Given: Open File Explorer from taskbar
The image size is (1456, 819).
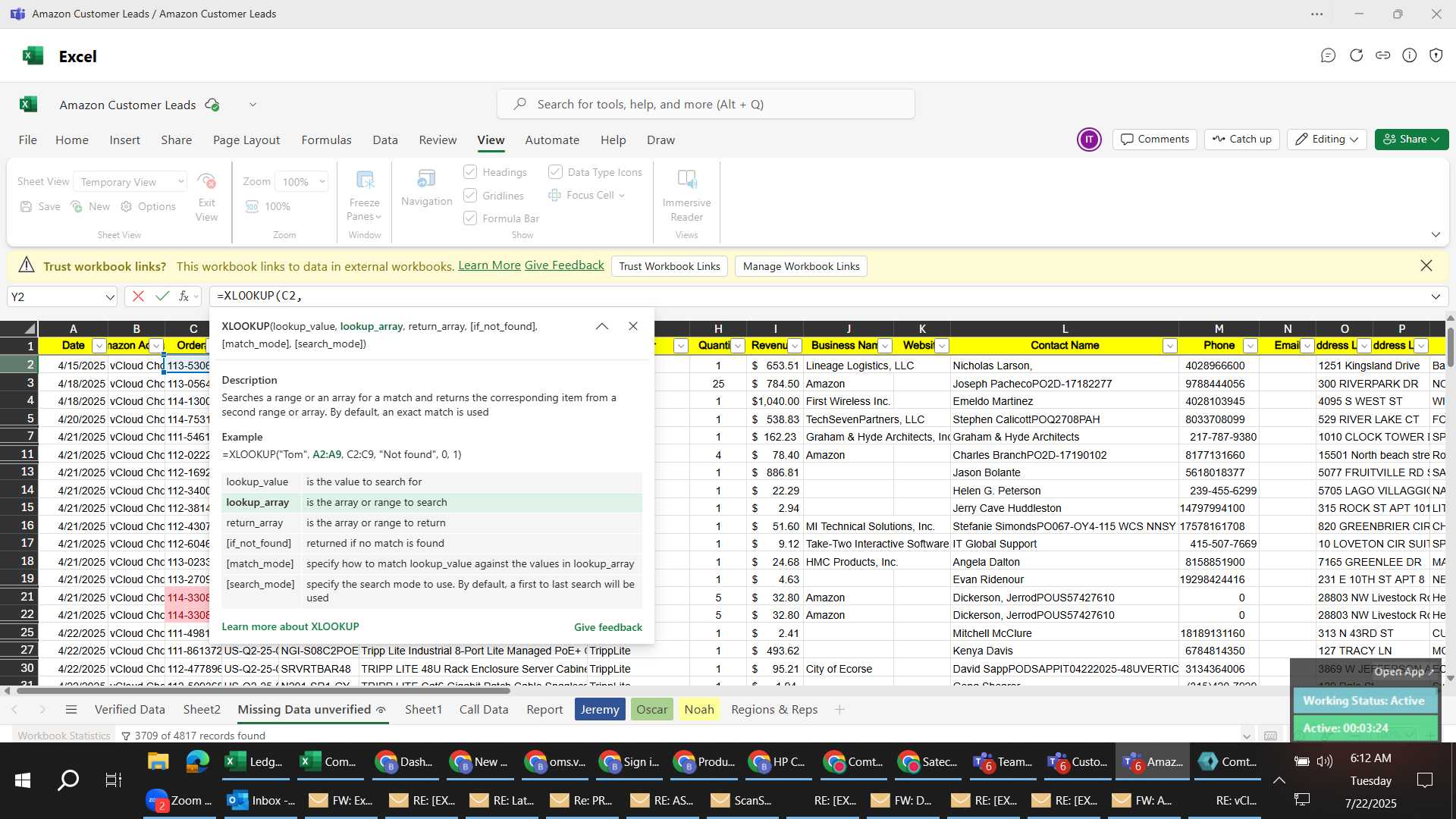Looking at the screenshot, I should point(158,761).
